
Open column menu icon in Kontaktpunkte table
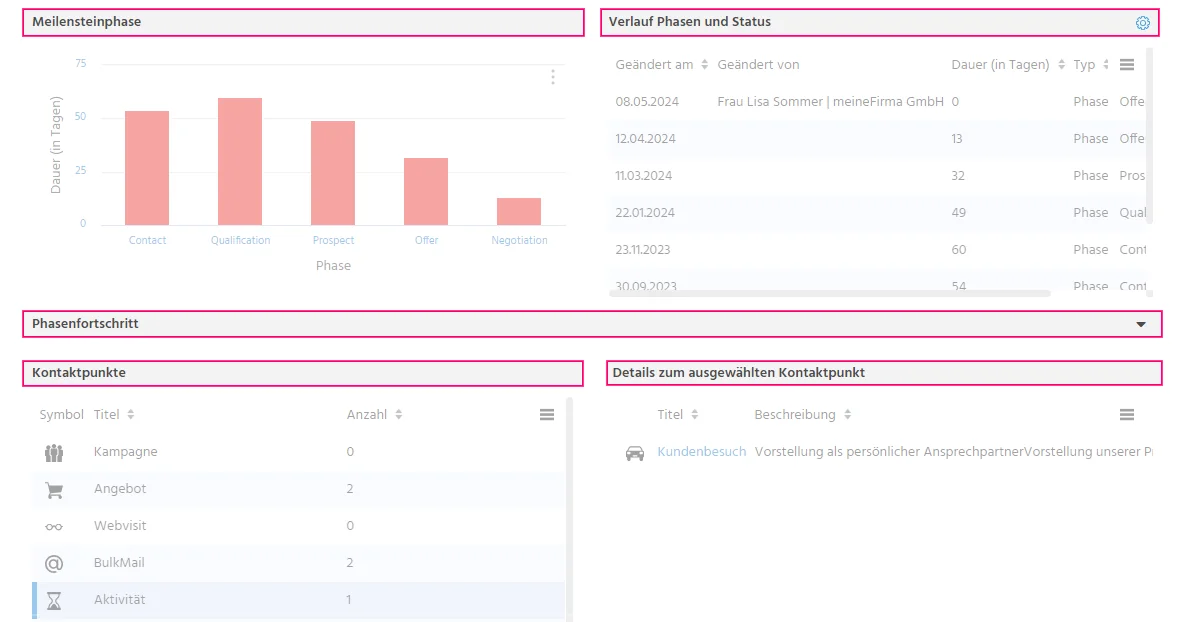point(547,414)
